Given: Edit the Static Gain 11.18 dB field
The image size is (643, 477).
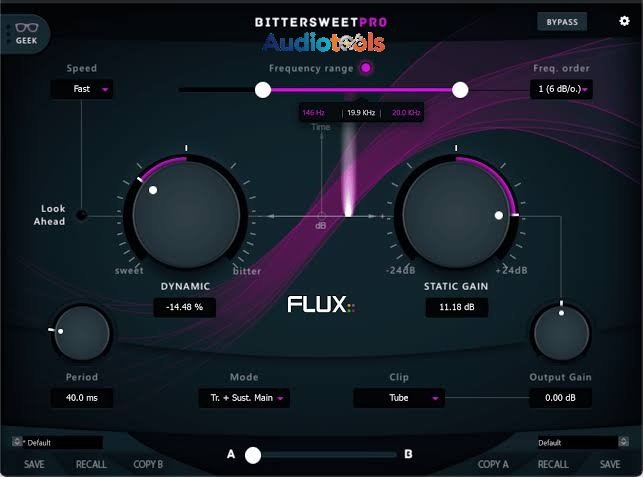Looking at the screenshot, I should point(457,307).
